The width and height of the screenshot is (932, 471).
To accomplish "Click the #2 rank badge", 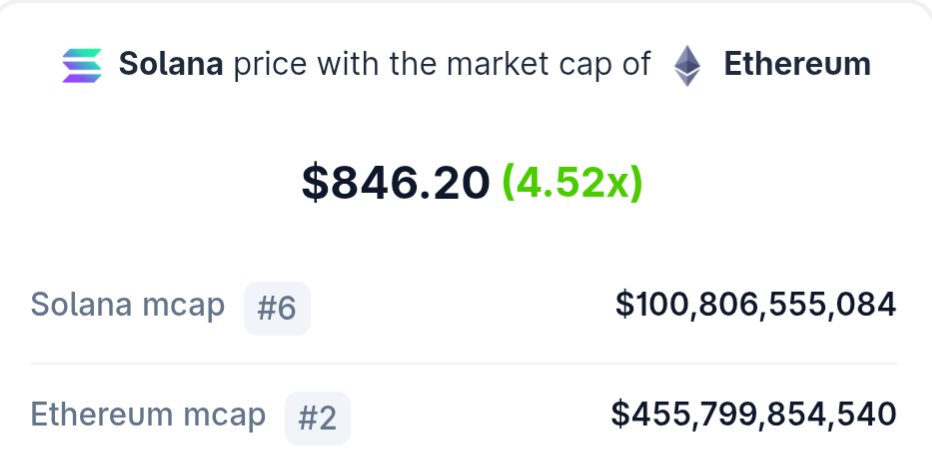I will point(317,418).
